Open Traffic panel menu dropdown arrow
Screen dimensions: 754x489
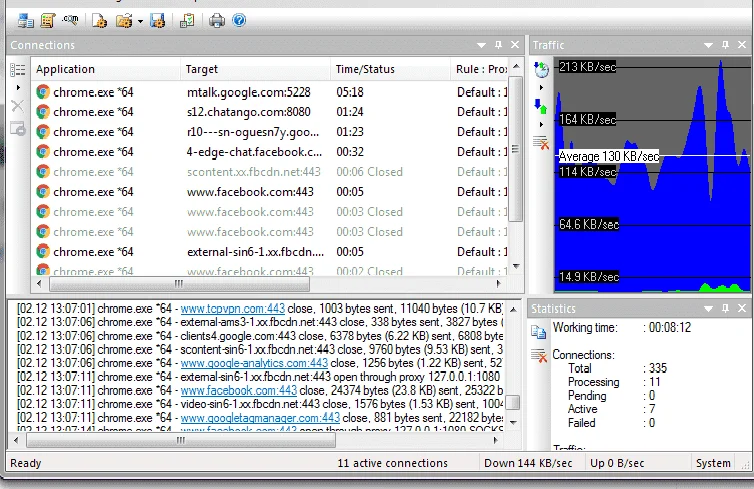click(x=708, y=45)
